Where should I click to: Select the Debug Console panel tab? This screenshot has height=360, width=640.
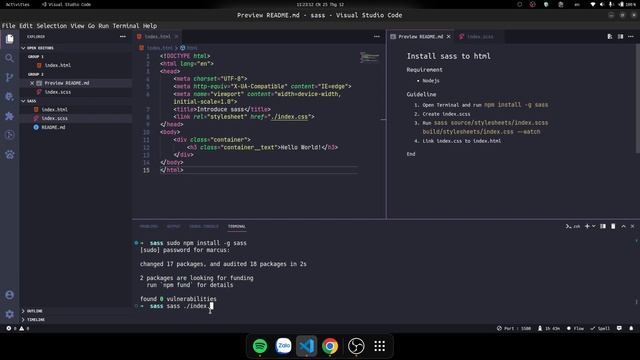[204, 226]
